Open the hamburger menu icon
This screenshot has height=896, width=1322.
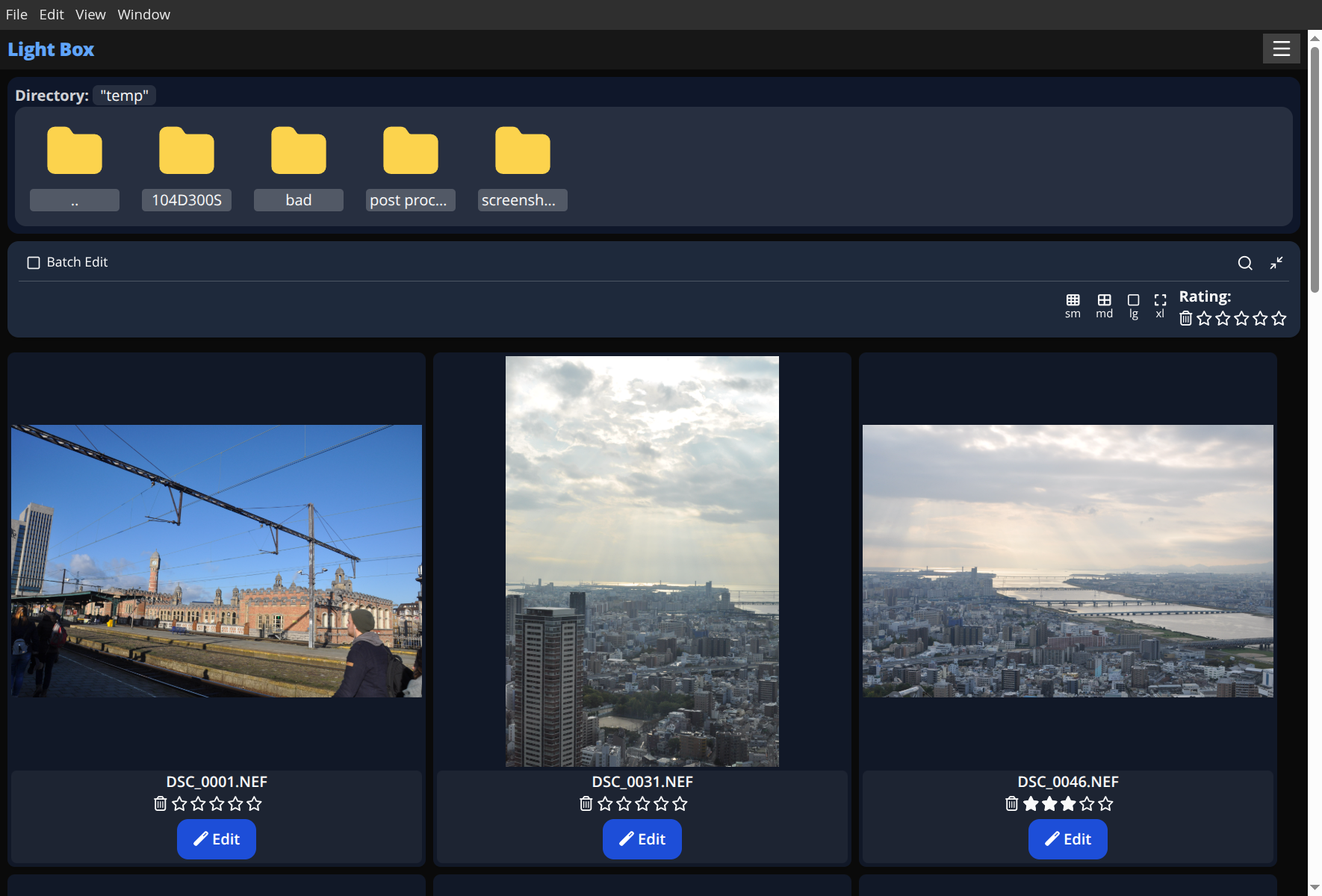click(1281, 49)
